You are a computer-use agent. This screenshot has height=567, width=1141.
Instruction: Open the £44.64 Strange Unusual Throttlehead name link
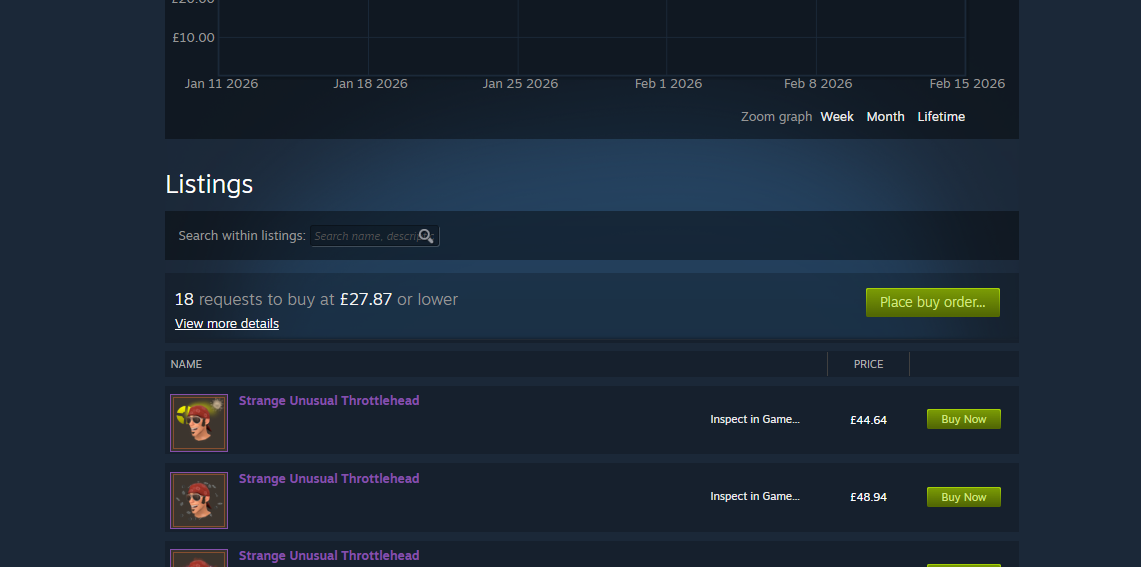tap(329, 400)
